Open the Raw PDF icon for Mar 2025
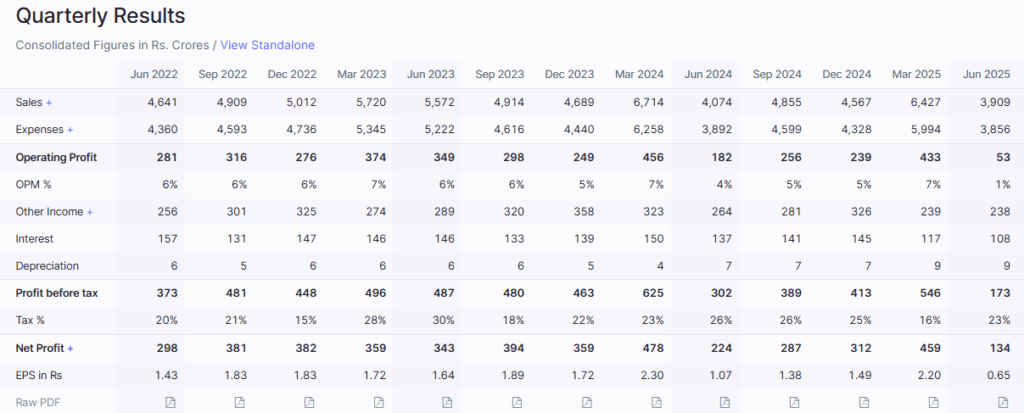The height and width of the screenshot is (413, 1024). click(x=933, y=402)
